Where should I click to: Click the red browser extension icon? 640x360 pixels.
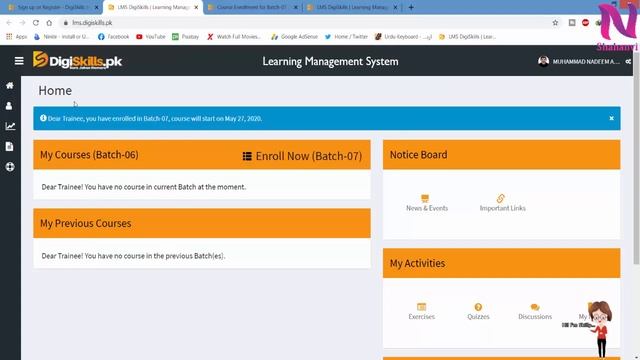click(x=585, y=22)
